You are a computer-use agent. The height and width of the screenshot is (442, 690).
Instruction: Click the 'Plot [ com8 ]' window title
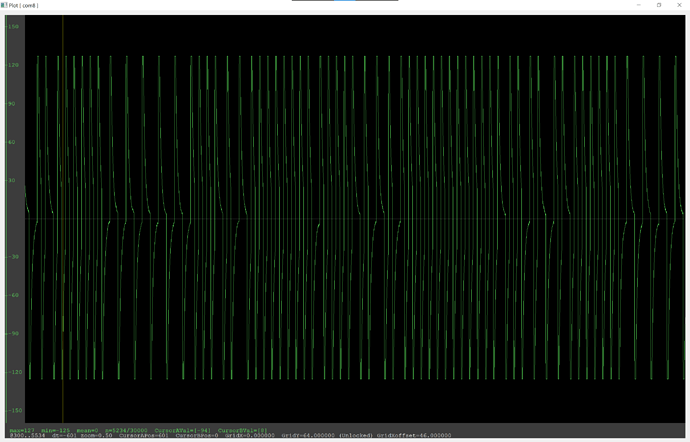pos(23,5)
